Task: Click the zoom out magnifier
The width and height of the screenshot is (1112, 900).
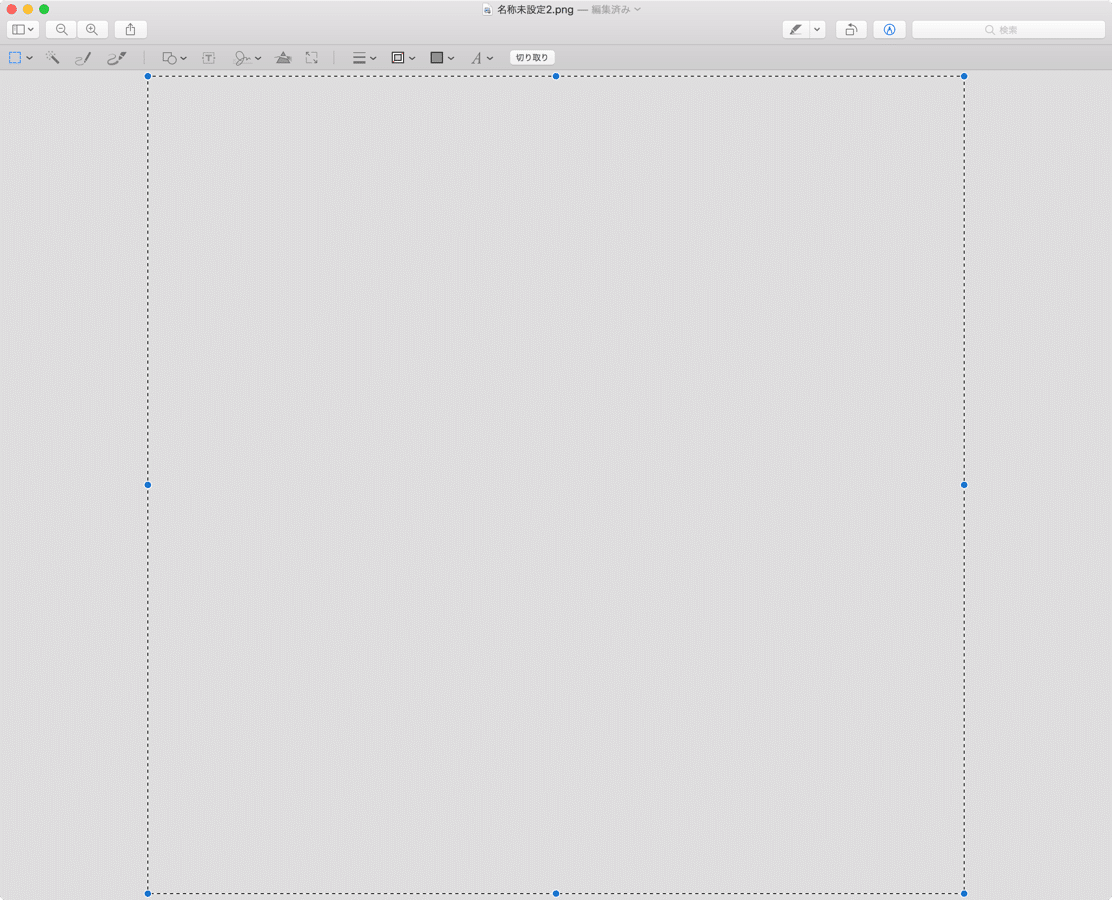Action: tap(62, 29)
